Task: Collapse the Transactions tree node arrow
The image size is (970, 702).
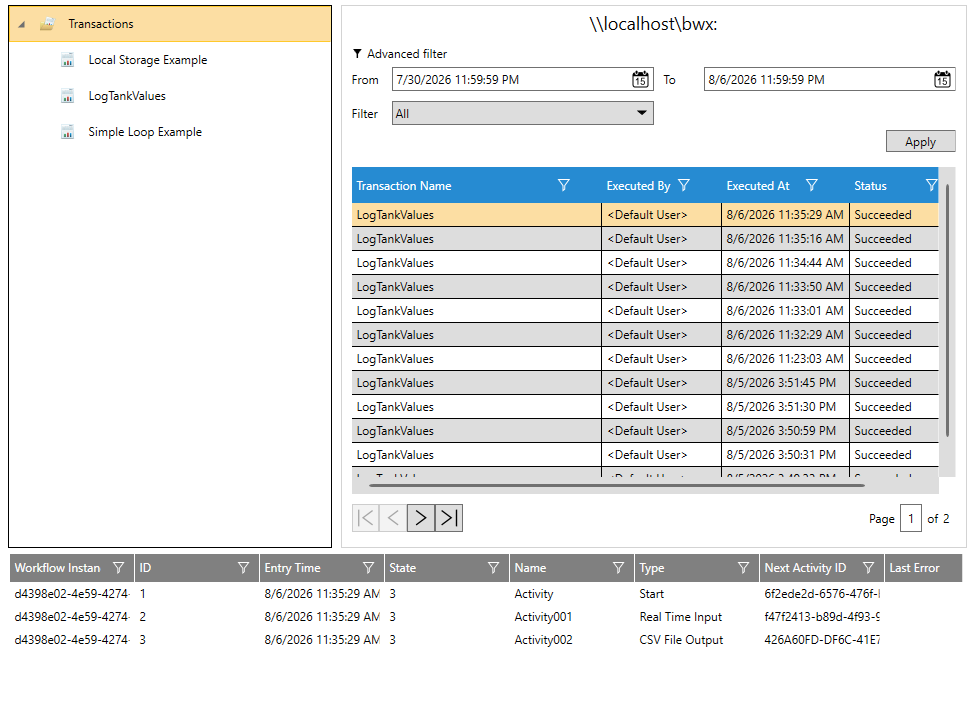Action: click(x=22, y=25)
